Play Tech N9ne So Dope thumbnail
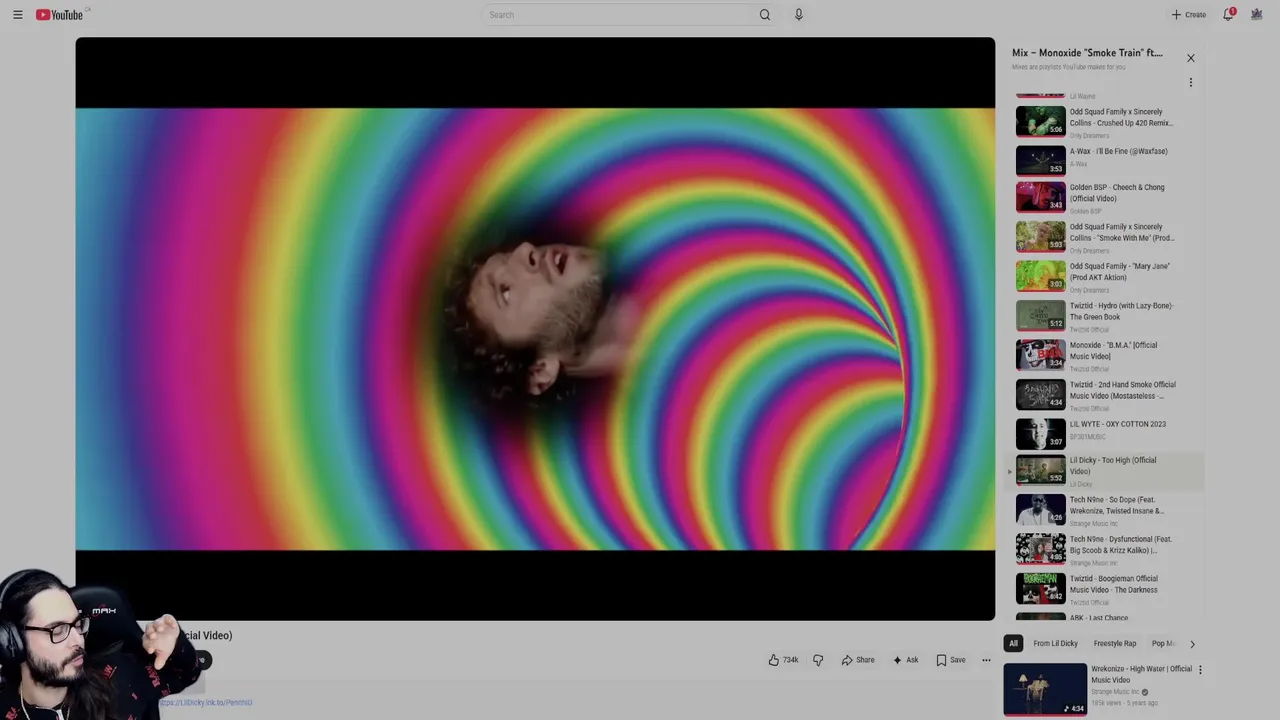Viewport: 1280px width, 720px height. click(1041, 509)
